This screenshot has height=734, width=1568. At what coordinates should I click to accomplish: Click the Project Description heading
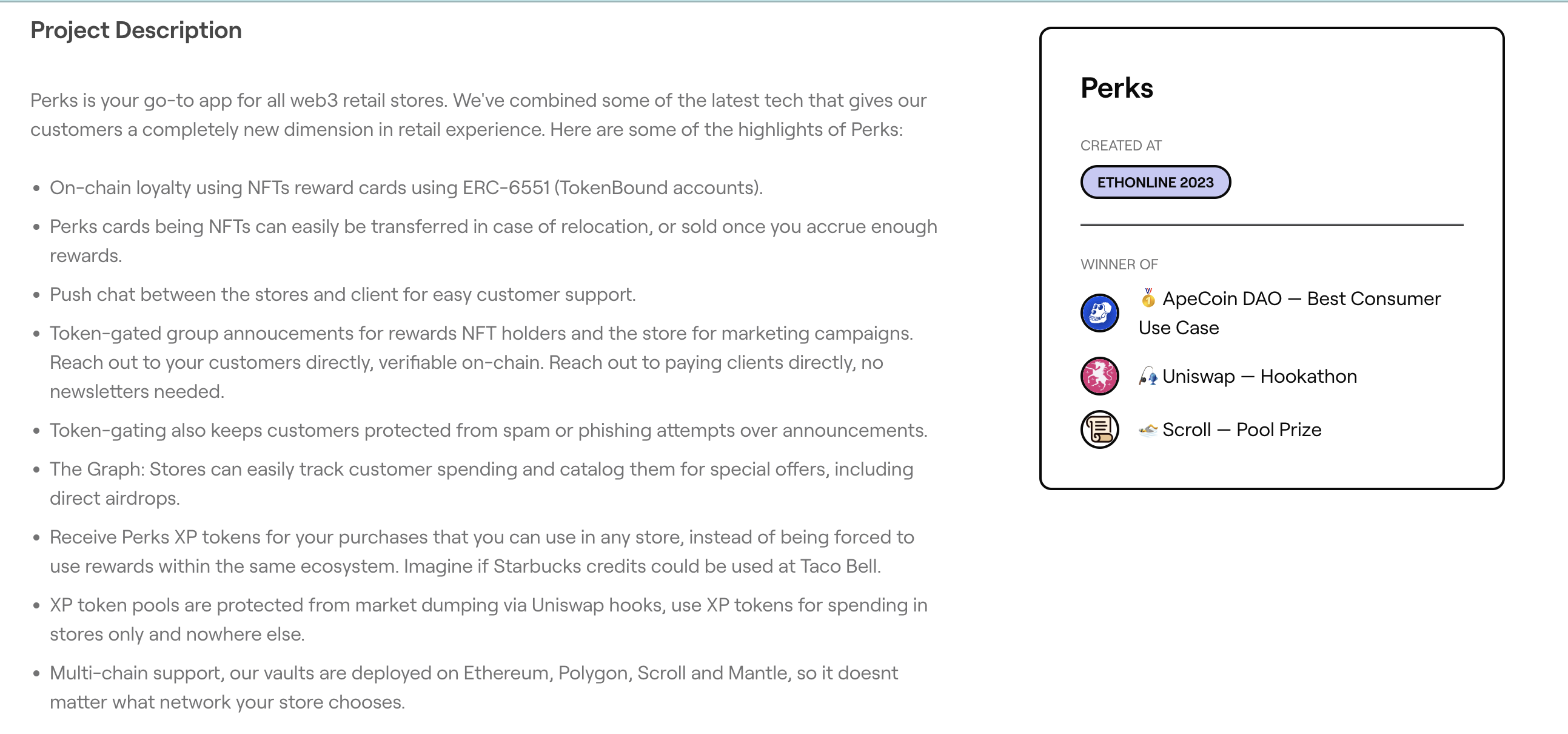(x=136, y=29)
